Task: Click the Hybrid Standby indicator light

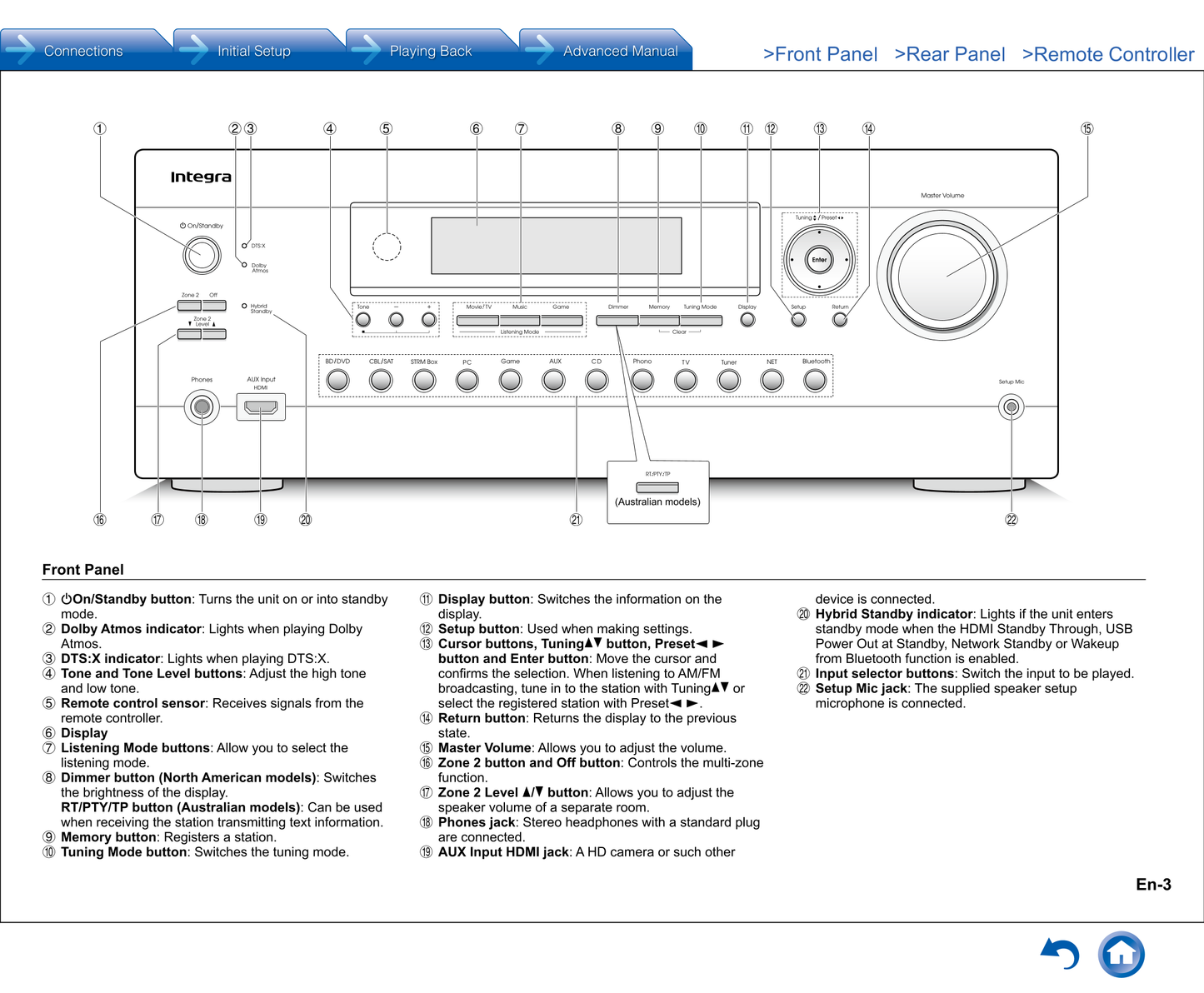Action: (244, 306)
